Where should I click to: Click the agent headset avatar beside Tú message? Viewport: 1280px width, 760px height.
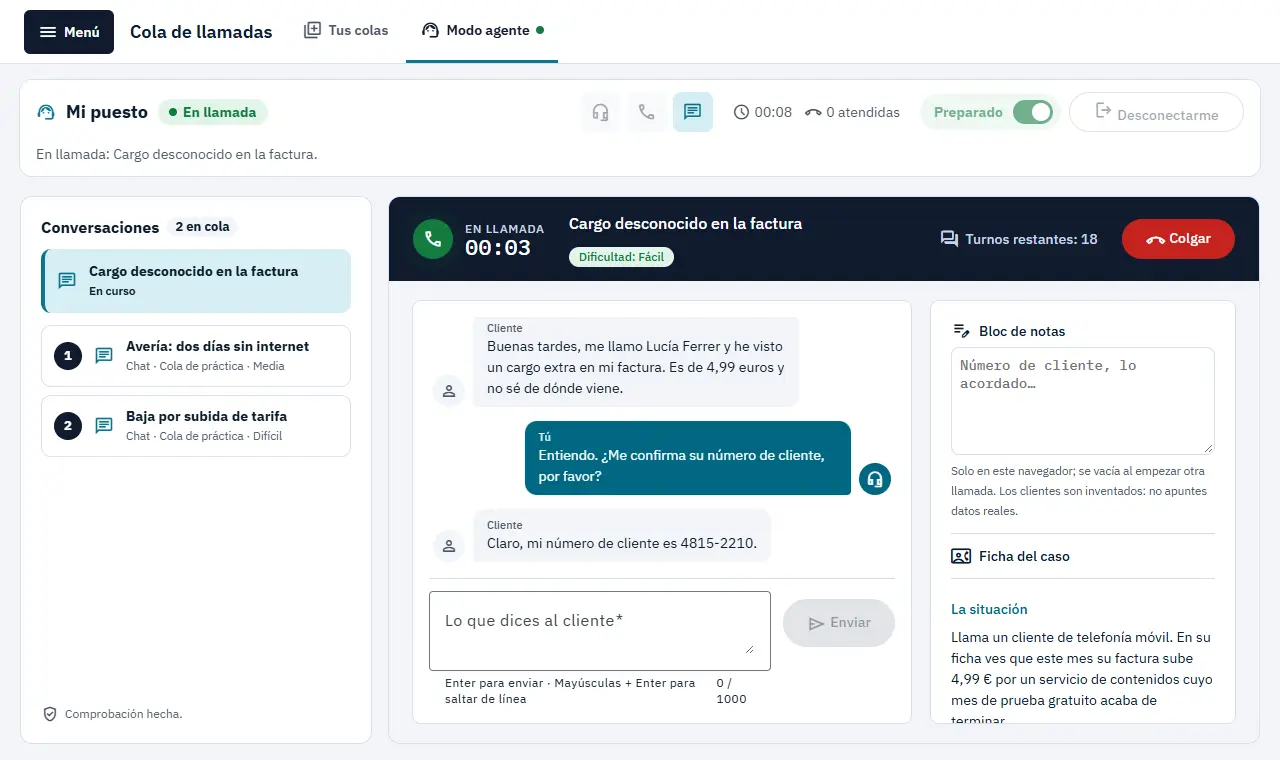click(x=875, y=479)
